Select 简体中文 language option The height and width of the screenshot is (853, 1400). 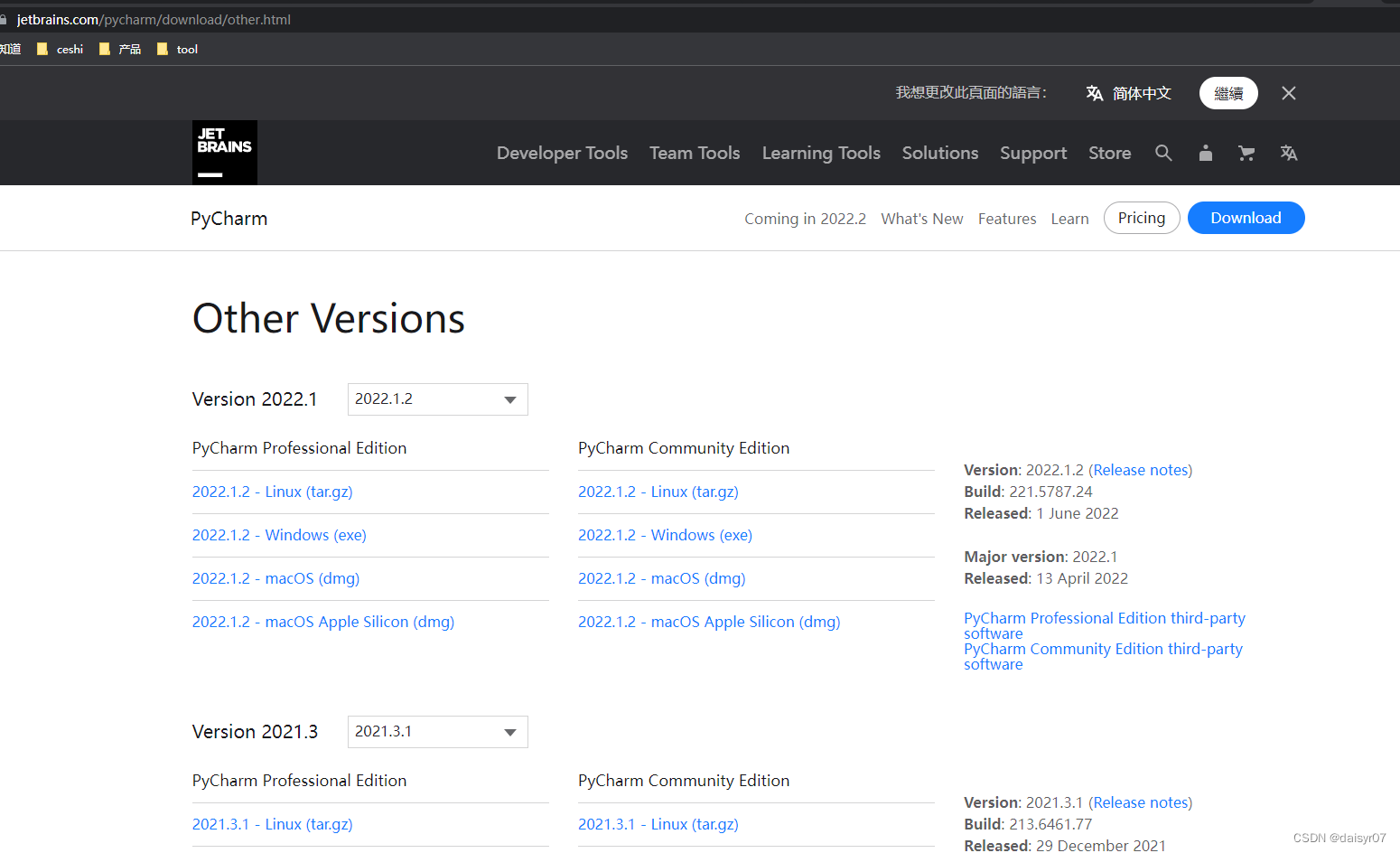1142,93
